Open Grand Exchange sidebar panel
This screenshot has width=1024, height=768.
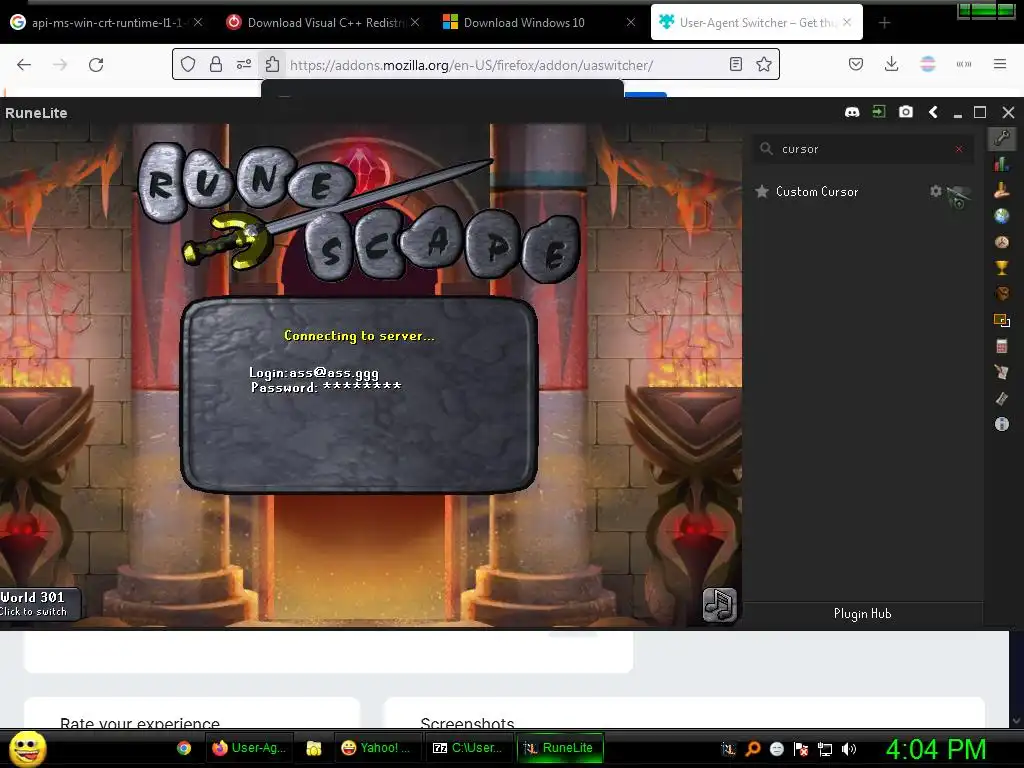1002,190
